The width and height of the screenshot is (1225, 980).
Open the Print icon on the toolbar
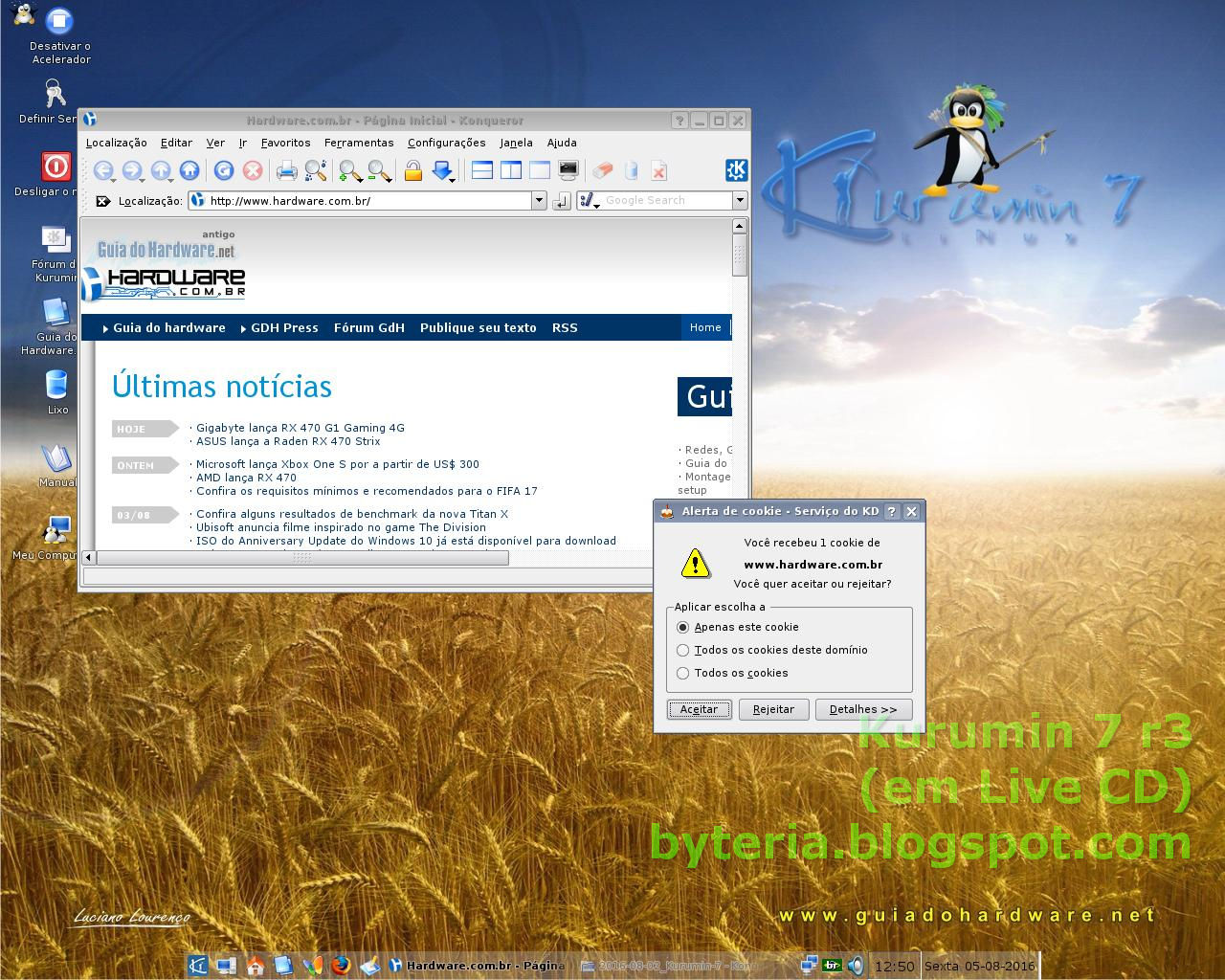tap(285, 170)
